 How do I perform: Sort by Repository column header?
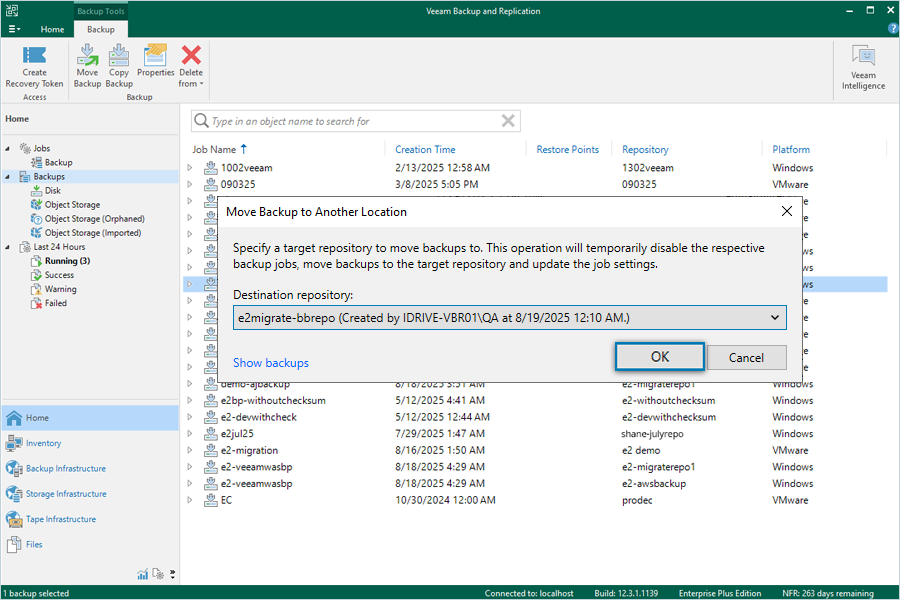point(645,149)
